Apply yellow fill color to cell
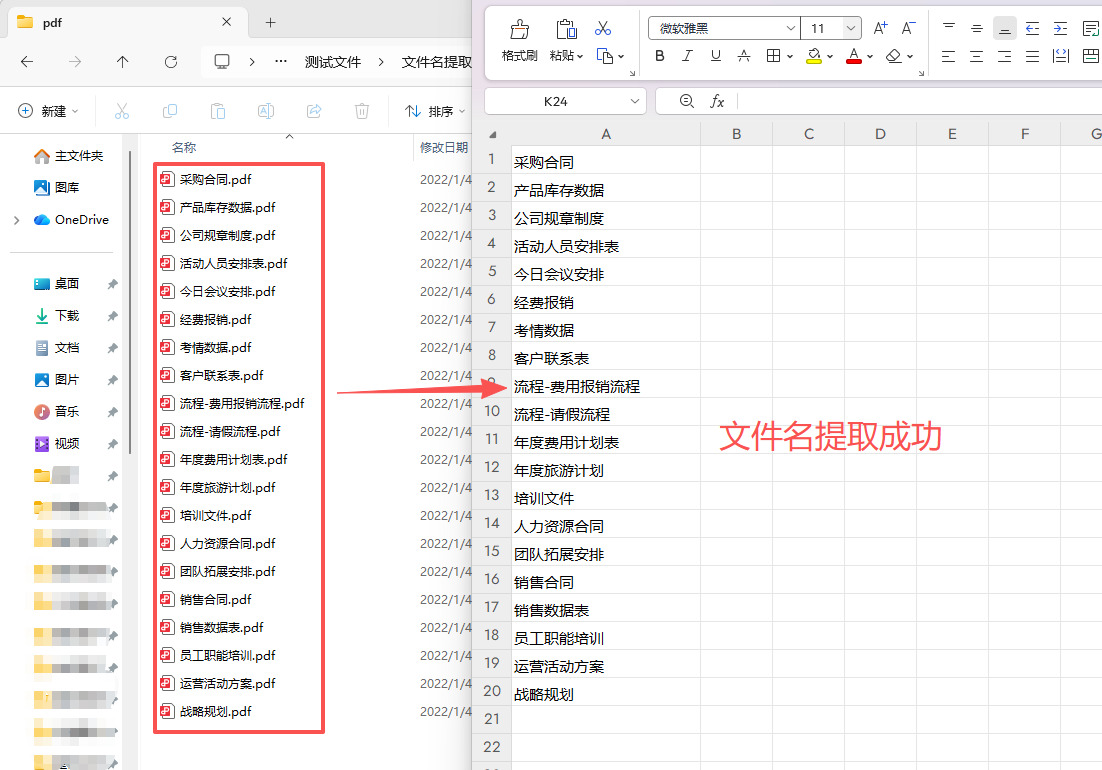Image resolution: width=1102 pixels, height=770 pixels. click(x=813, y=56)
